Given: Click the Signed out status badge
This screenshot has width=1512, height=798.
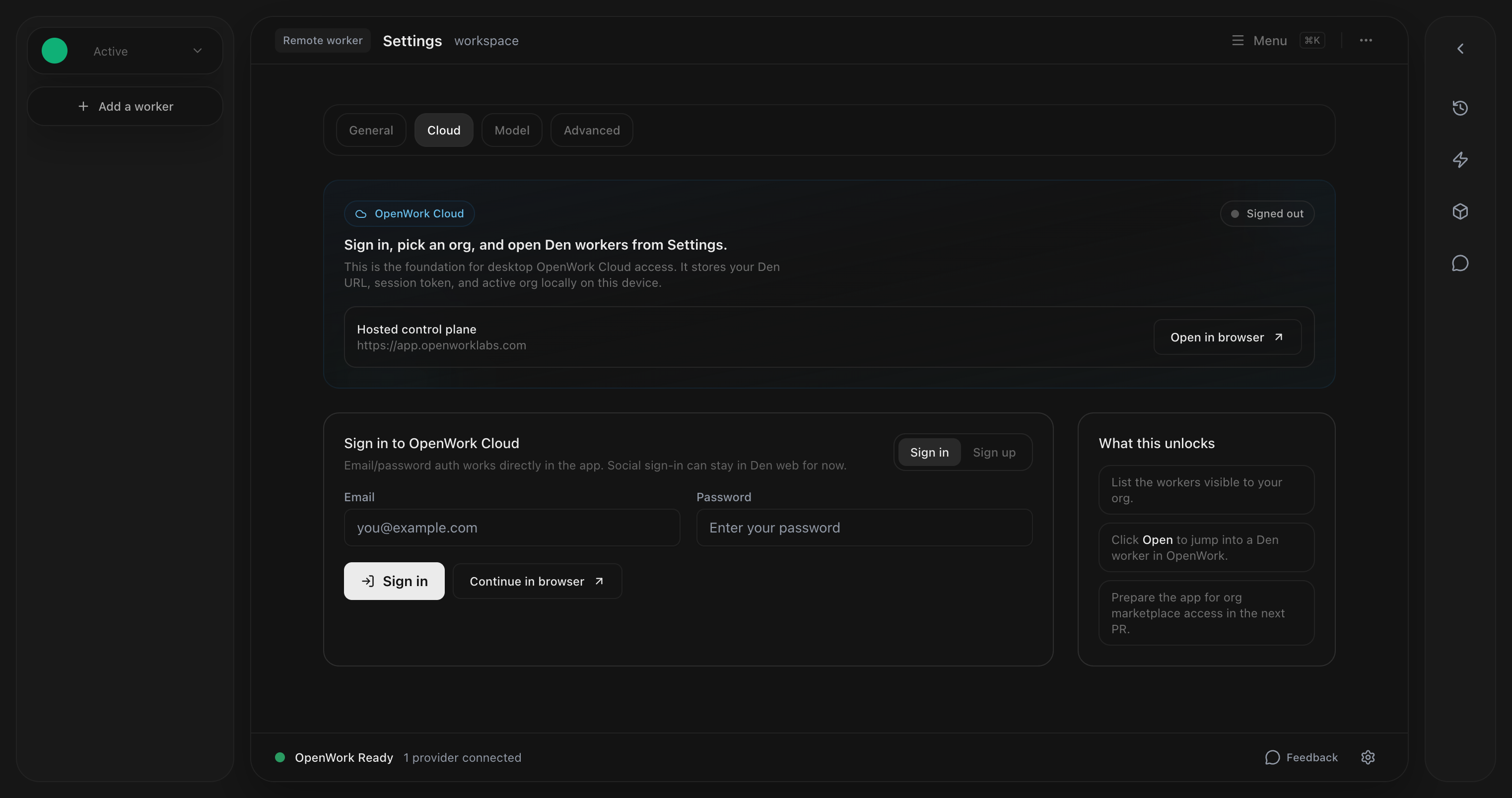Looking at the screenshot, I should tap(1267, 213).
